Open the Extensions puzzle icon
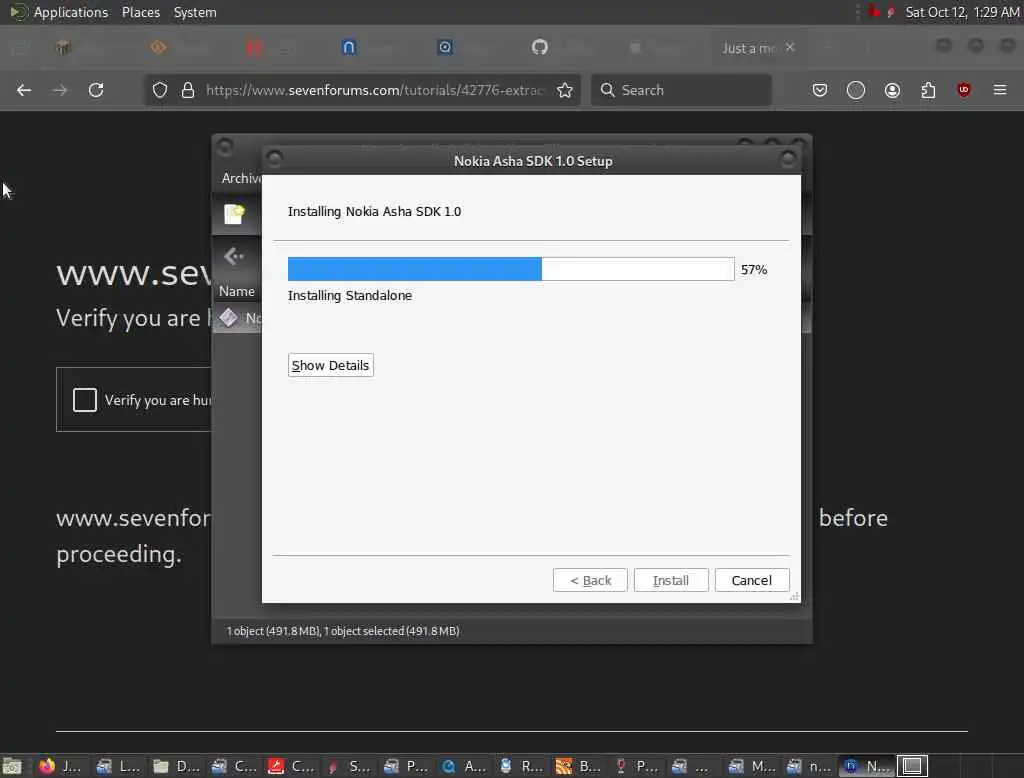 (x=928, y=90)
